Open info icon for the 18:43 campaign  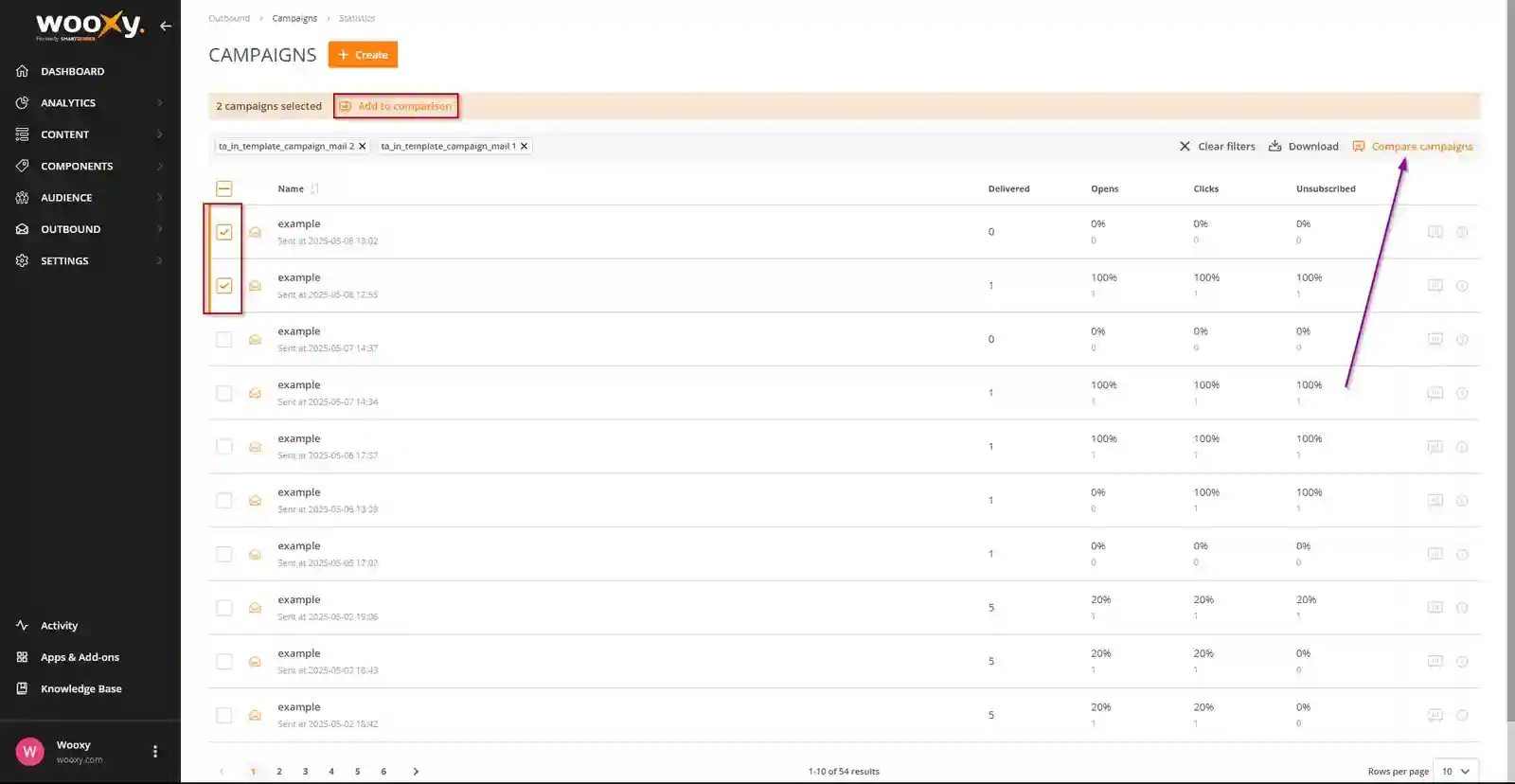pos(1462,662)
